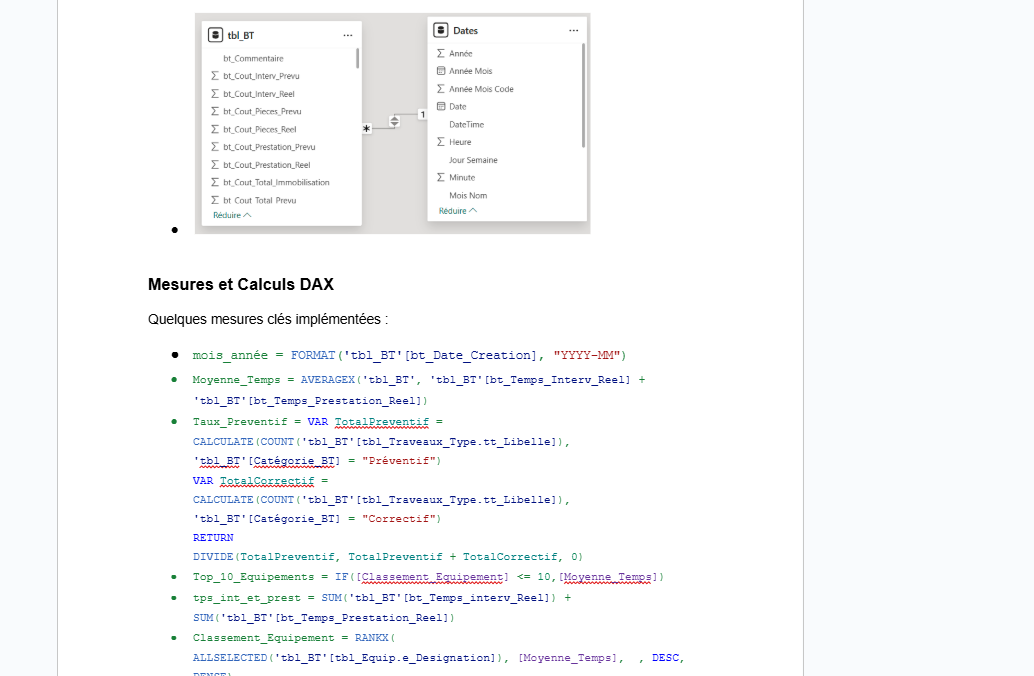1034x676 pixels.
Task: Open the Dates table more options ellipsis
Action: click(x=574, y=30)
